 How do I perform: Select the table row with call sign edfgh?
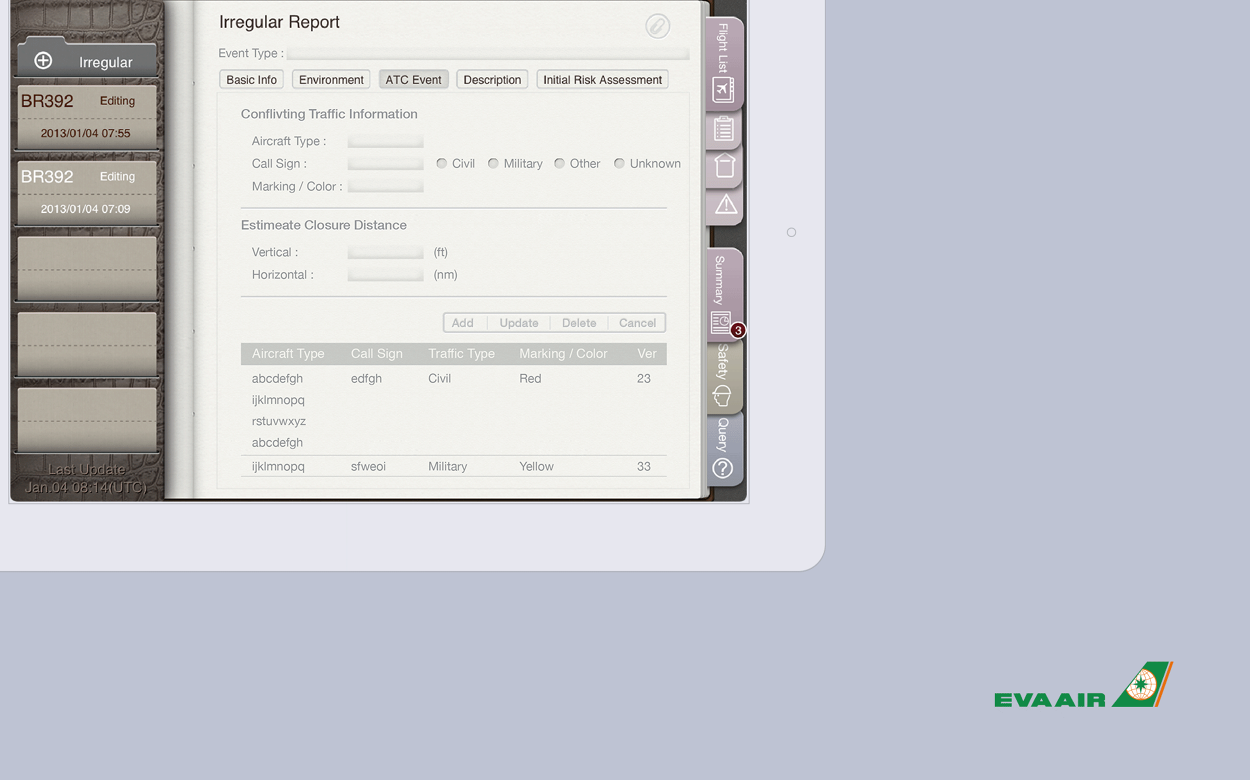pos(454,410)
